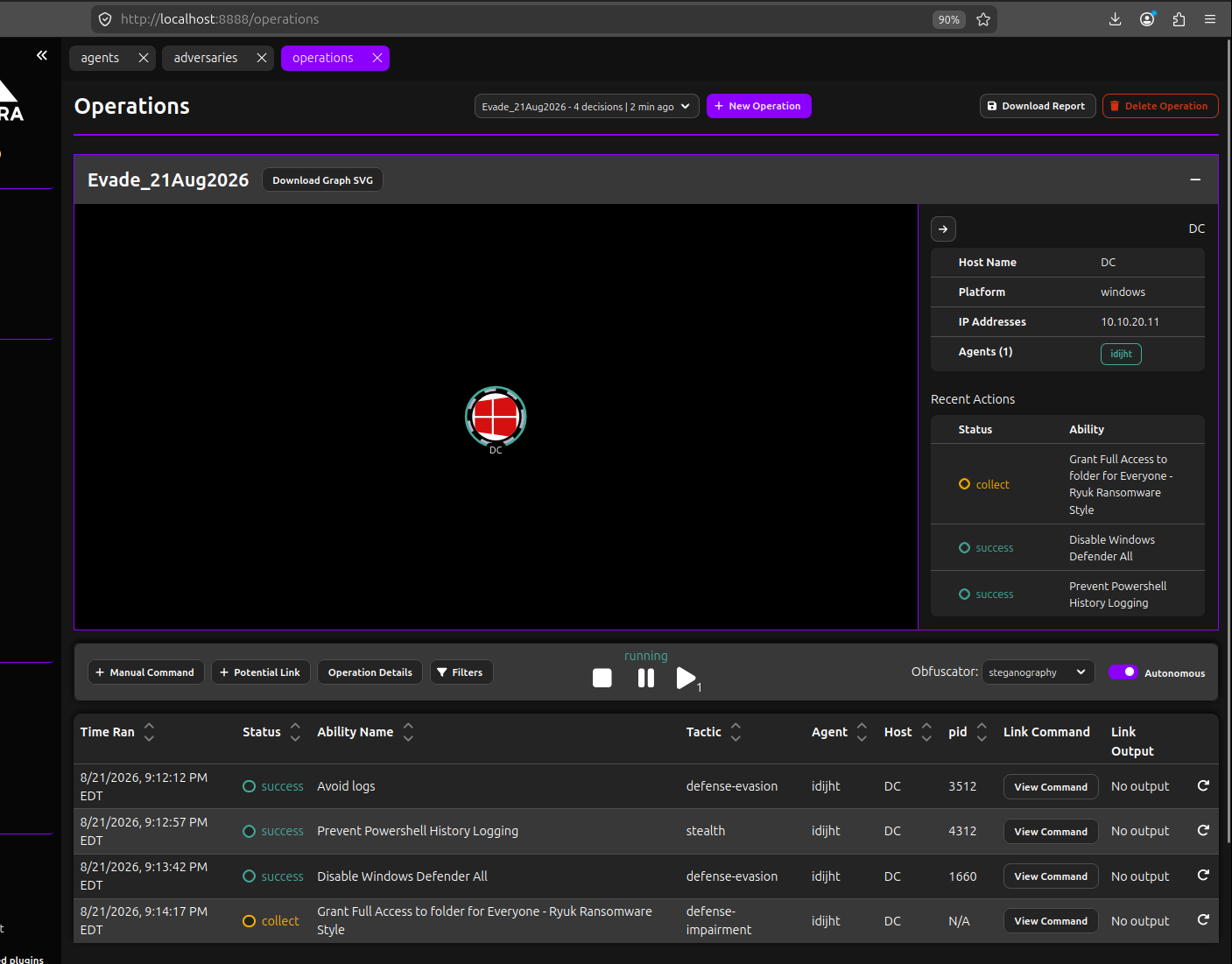Screen dimensions: 1232x964
Task: Pause the running operation
Action: (646, 678)
